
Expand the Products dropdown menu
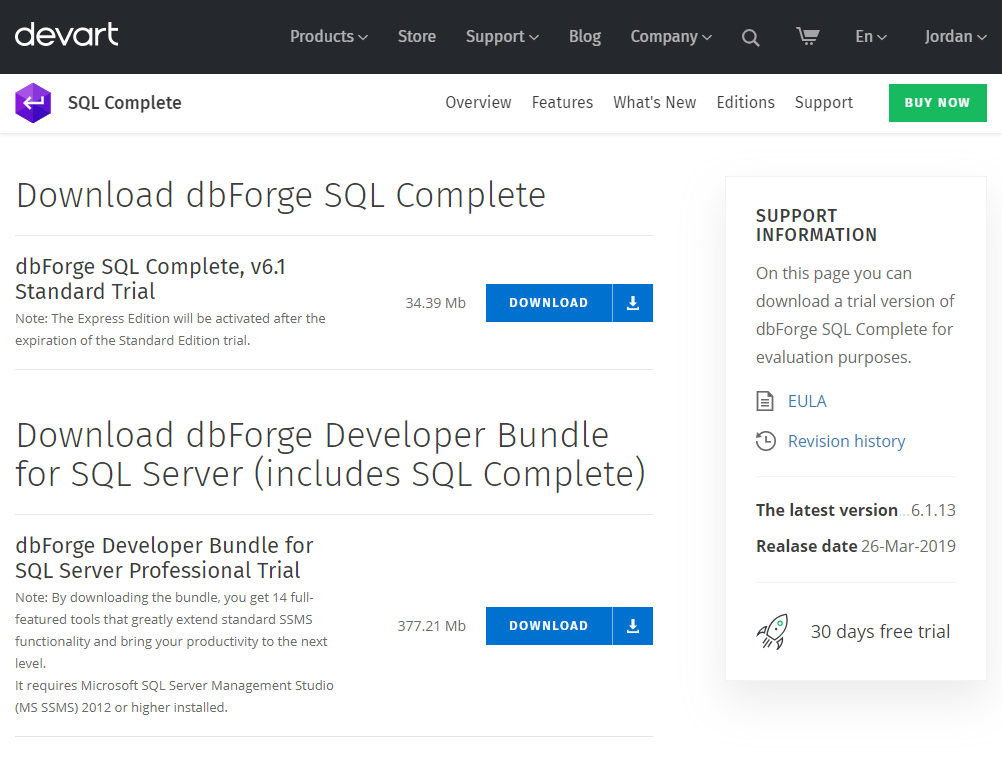point(329,36)
